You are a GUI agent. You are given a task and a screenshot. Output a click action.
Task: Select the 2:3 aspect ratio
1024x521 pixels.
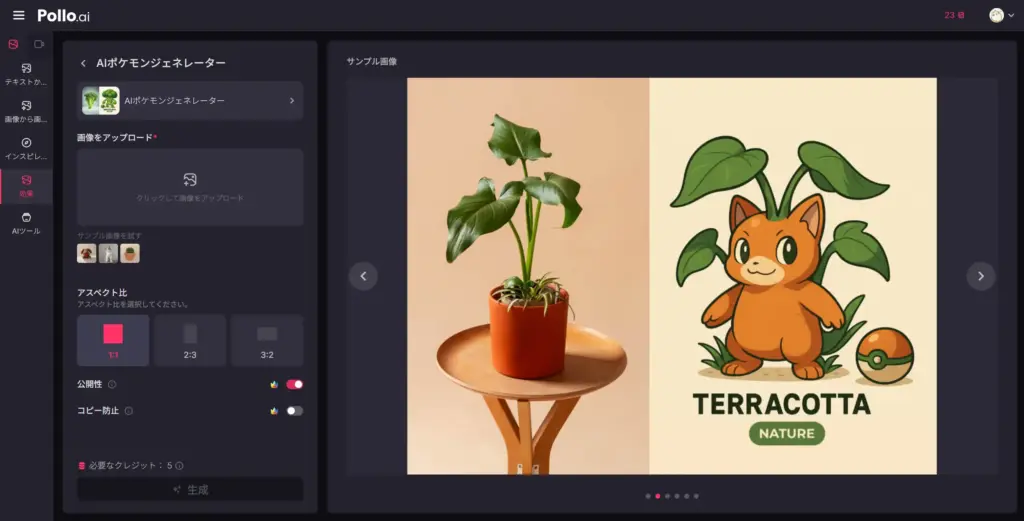pos(190,340)
